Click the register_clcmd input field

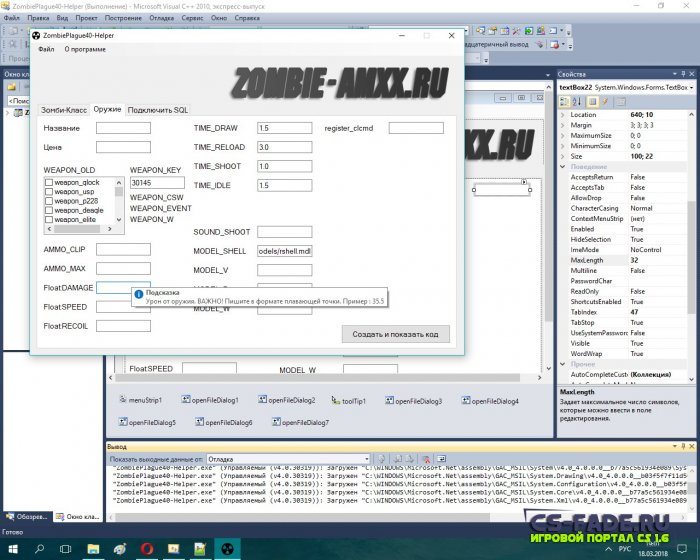416,128
